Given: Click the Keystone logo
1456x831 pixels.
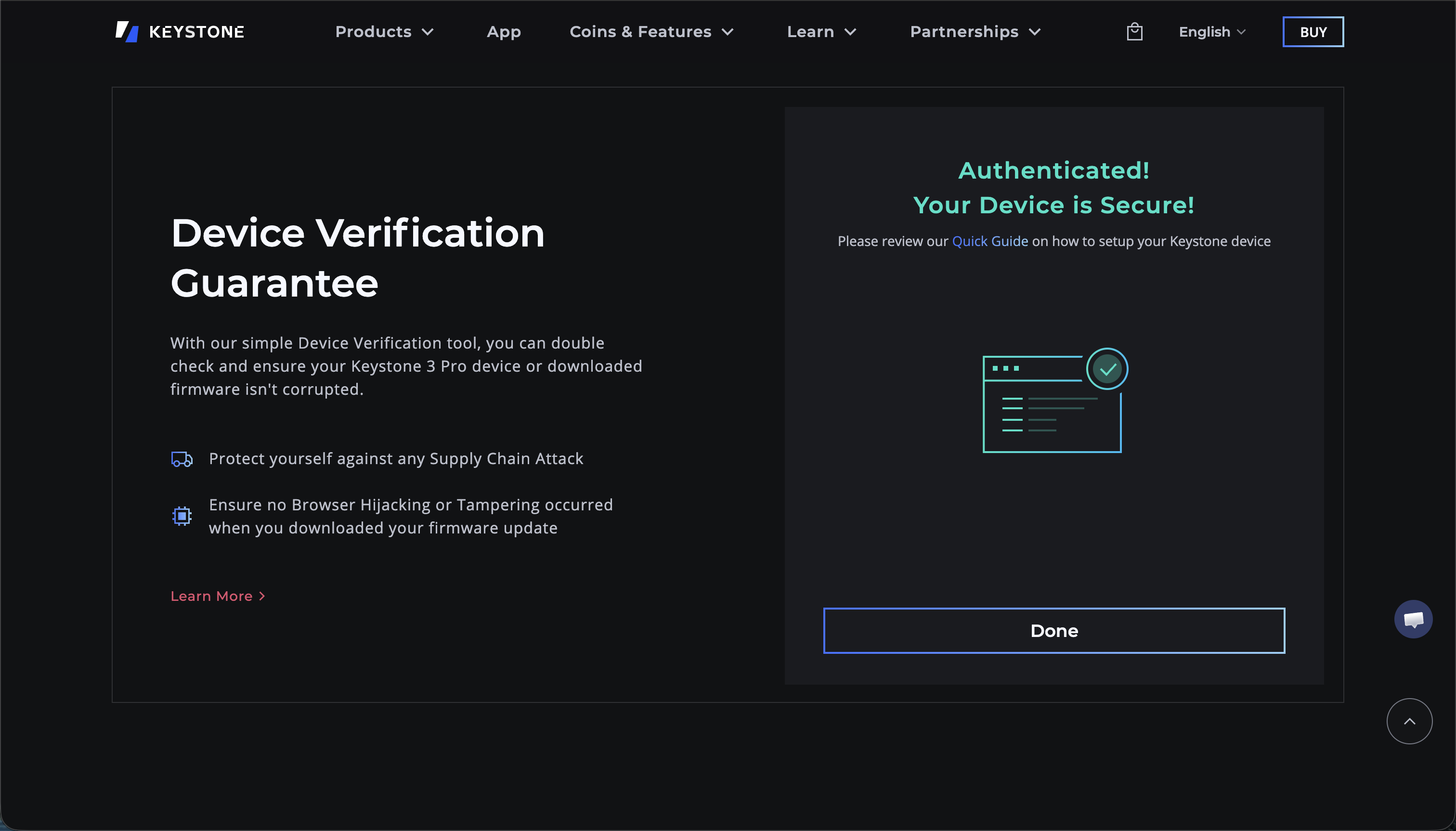Looking at the screenshot, I should (x=179, y=31).
